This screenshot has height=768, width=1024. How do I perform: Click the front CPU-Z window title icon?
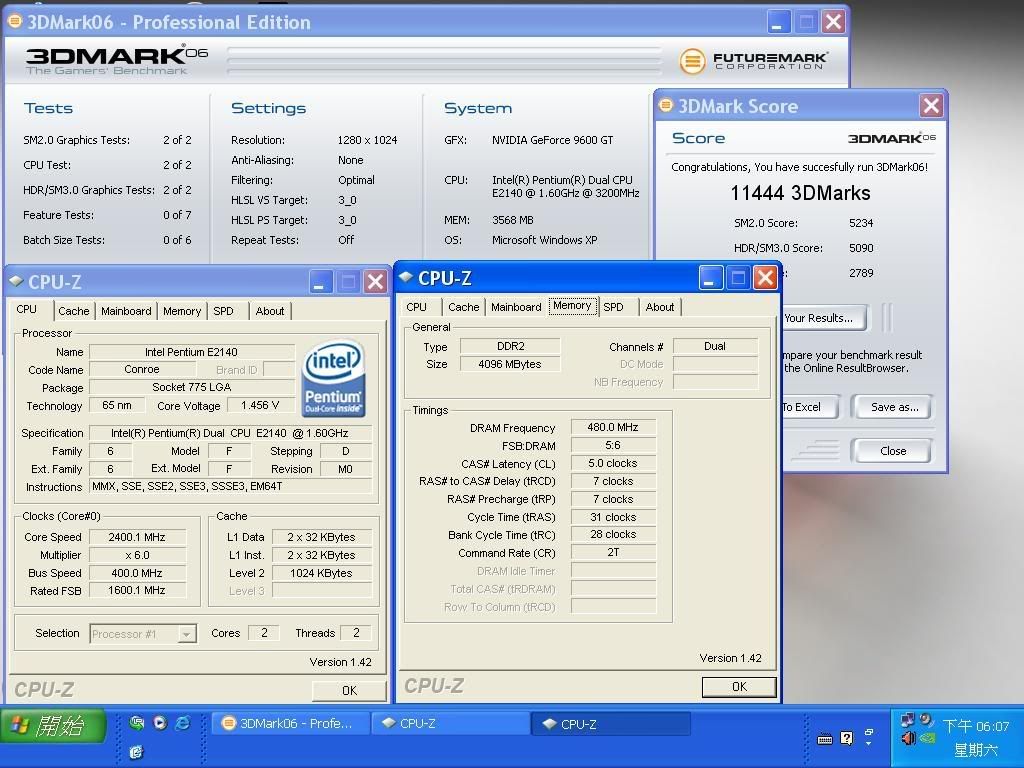point(406,277)
